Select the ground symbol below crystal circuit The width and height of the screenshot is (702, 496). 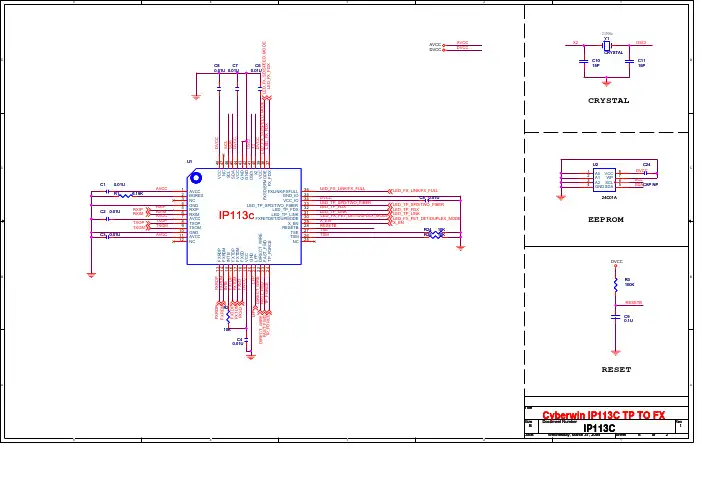pos(607,82)
